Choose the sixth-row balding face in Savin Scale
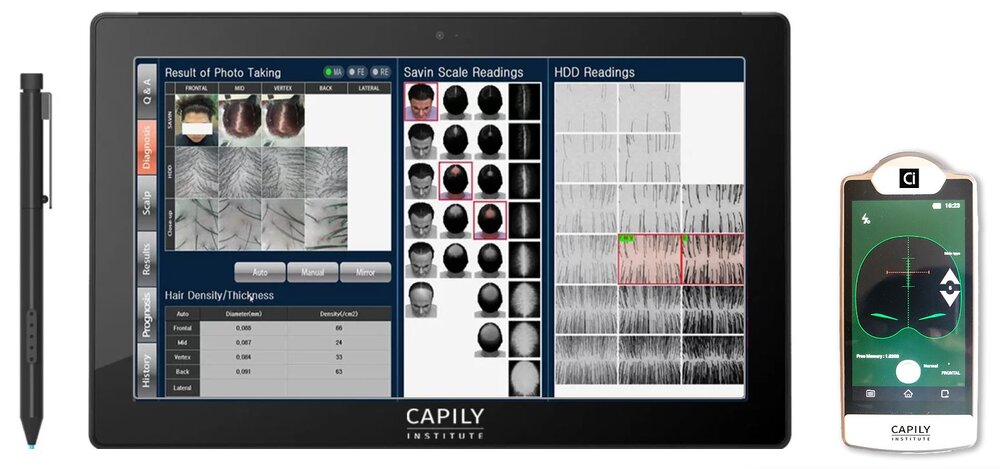This screenshot has height=469, width=1000. [421, 299]
